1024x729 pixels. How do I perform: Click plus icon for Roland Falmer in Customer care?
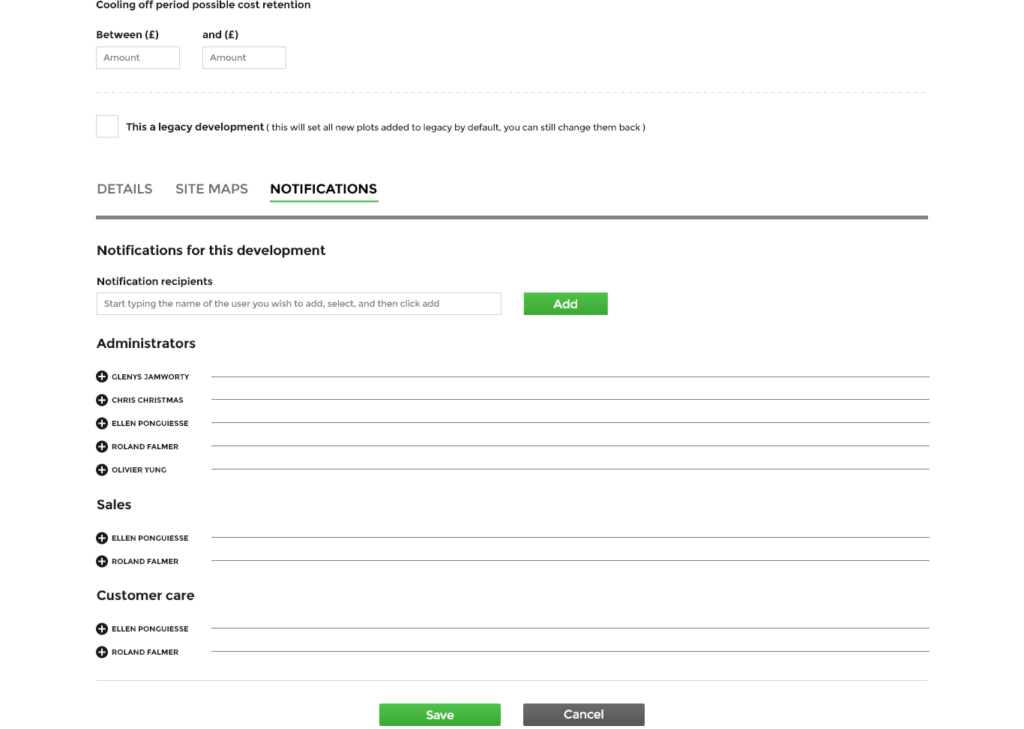102,652
